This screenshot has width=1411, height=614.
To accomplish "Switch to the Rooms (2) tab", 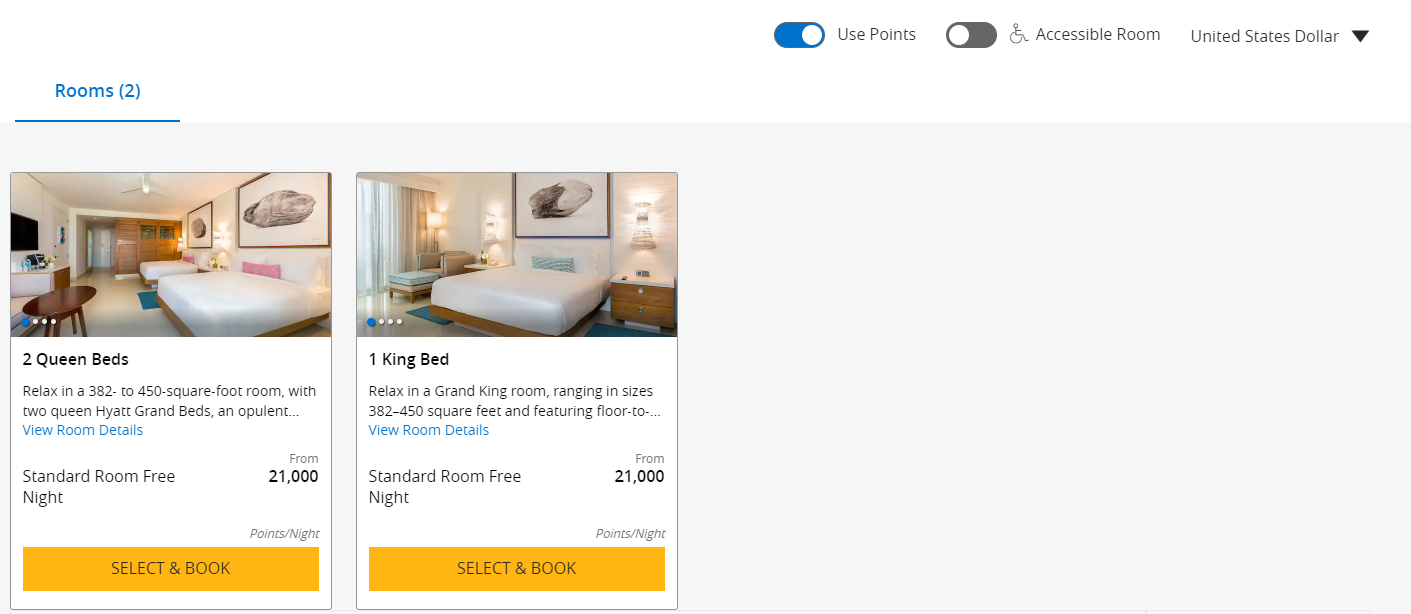I will pos(97,91).
